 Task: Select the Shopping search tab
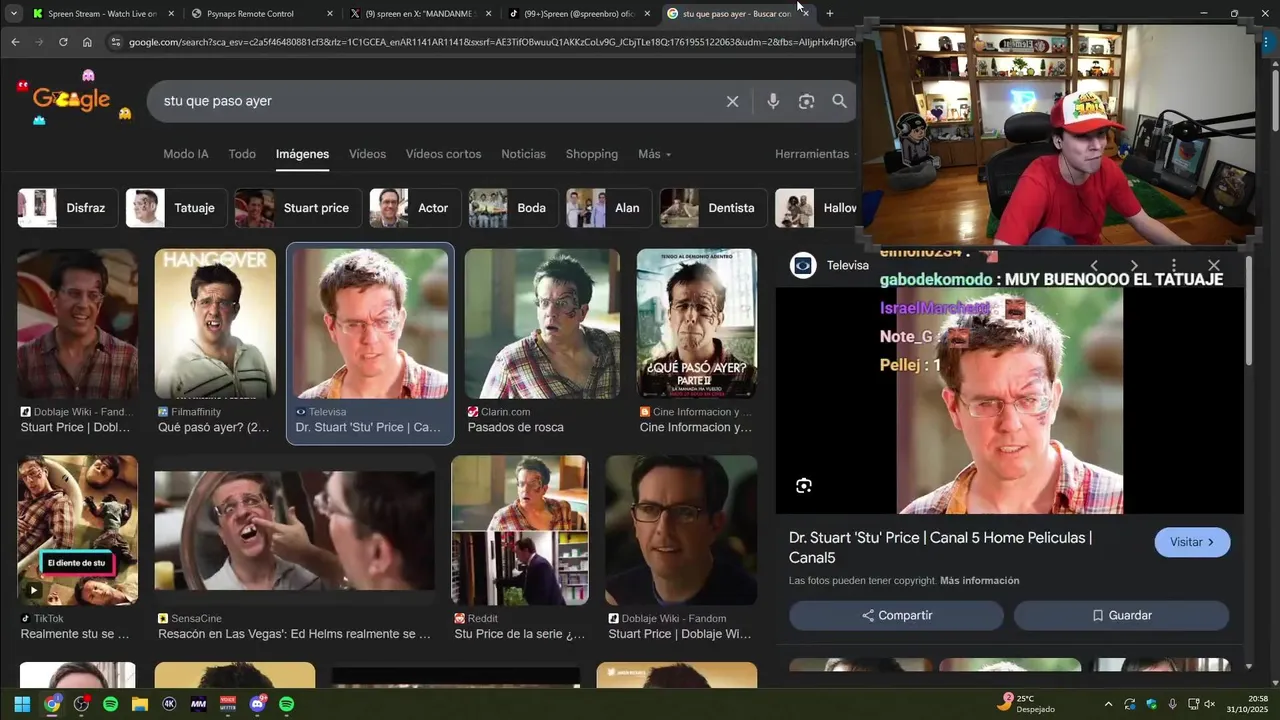[592, 154]
